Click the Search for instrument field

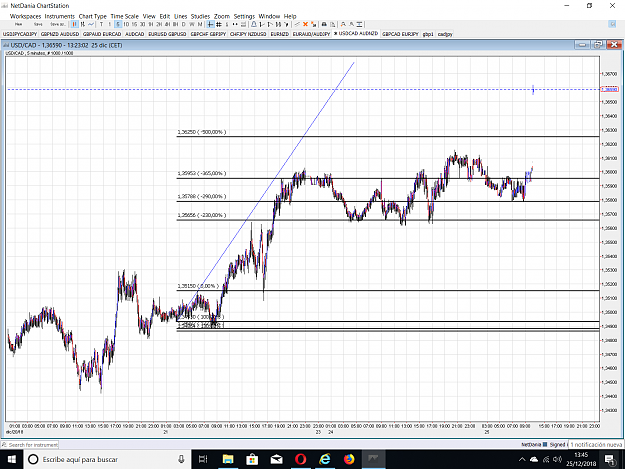tap(30, 445)
